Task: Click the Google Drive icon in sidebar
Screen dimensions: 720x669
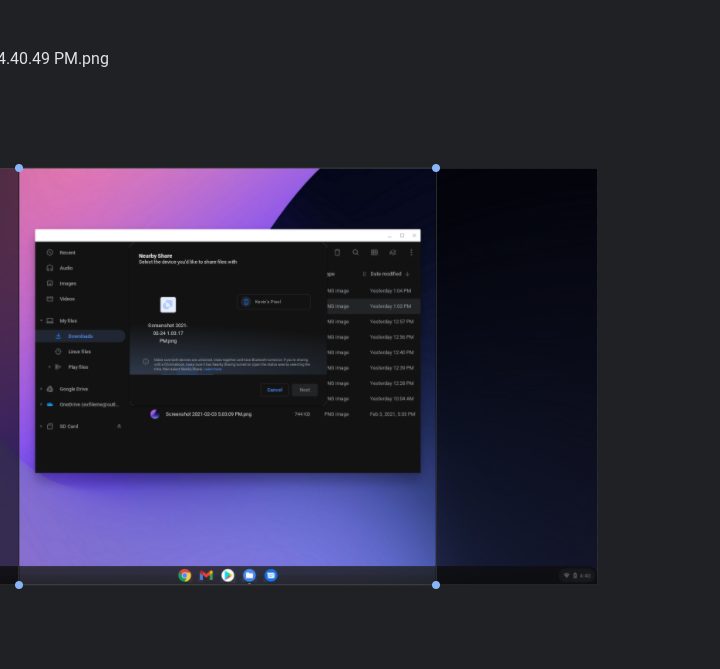Action: tap(50, 389)
